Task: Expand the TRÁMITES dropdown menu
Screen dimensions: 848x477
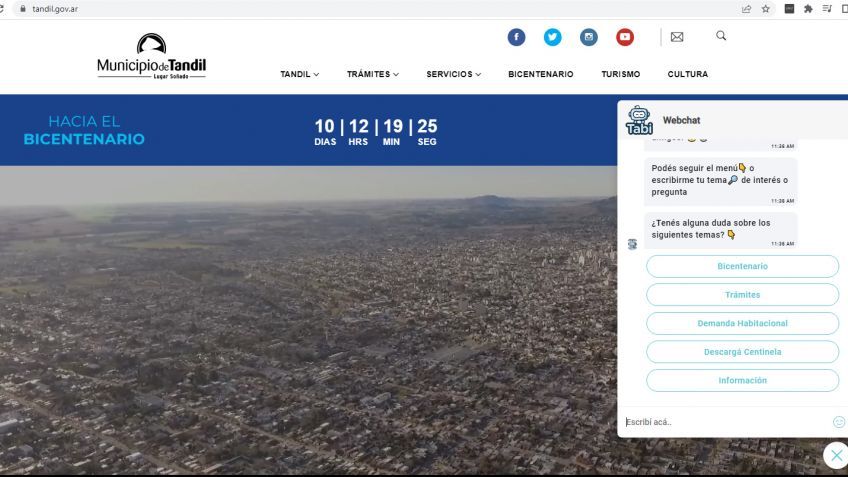Action: point(373,74)
